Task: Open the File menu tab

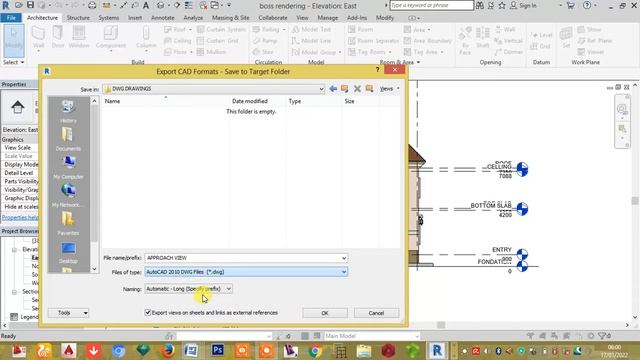Action: point(11,18)
